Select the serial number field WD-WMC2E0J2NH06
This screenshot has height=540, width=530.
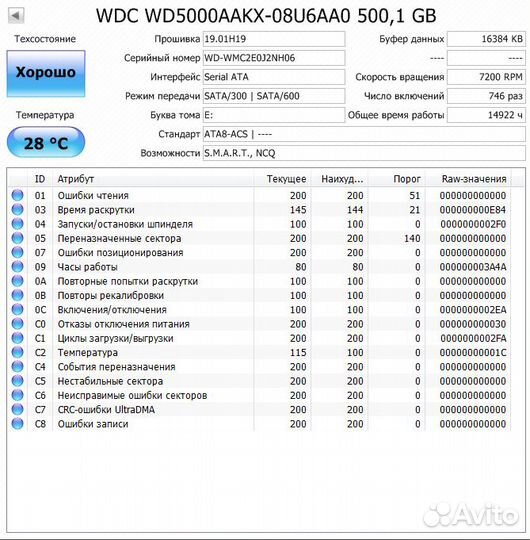pyautogui.click(x=274, y=58)
